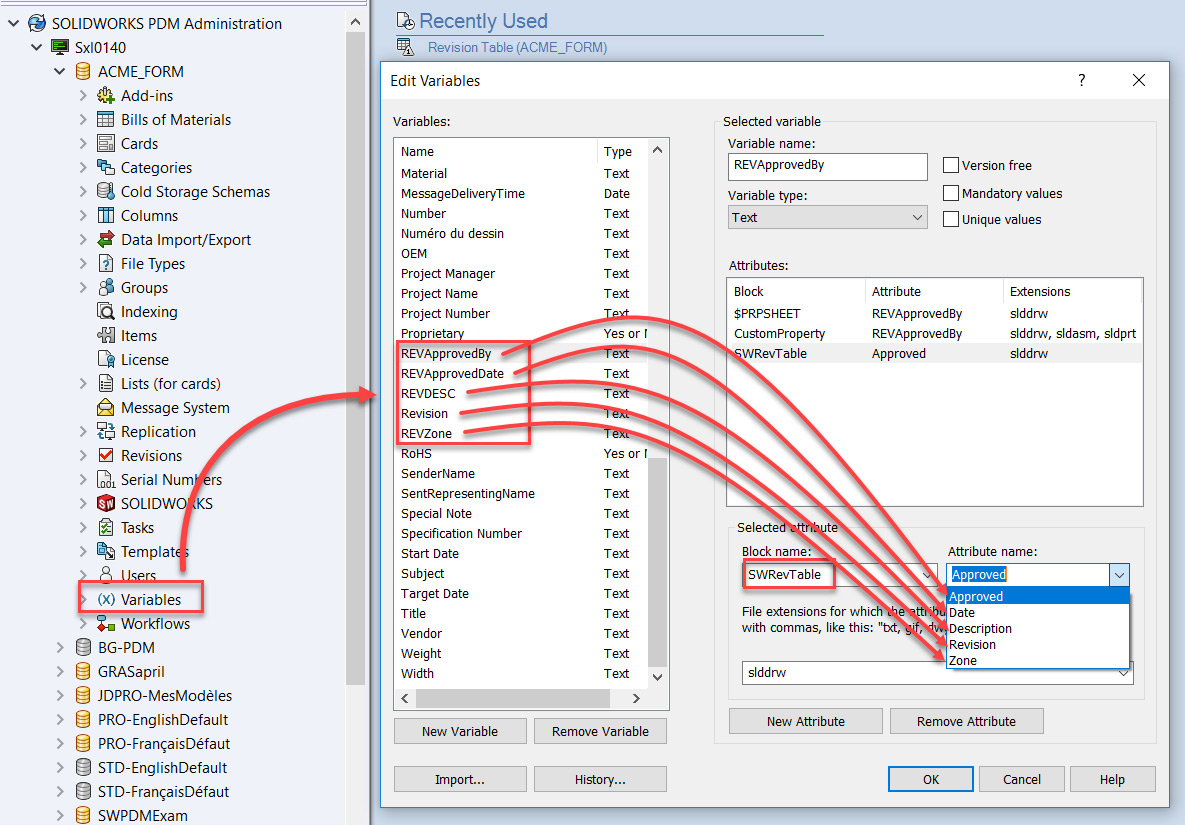1185x825 pixels.
Task: Select the REVDESC variable in list
Action: tap(521, 394)
